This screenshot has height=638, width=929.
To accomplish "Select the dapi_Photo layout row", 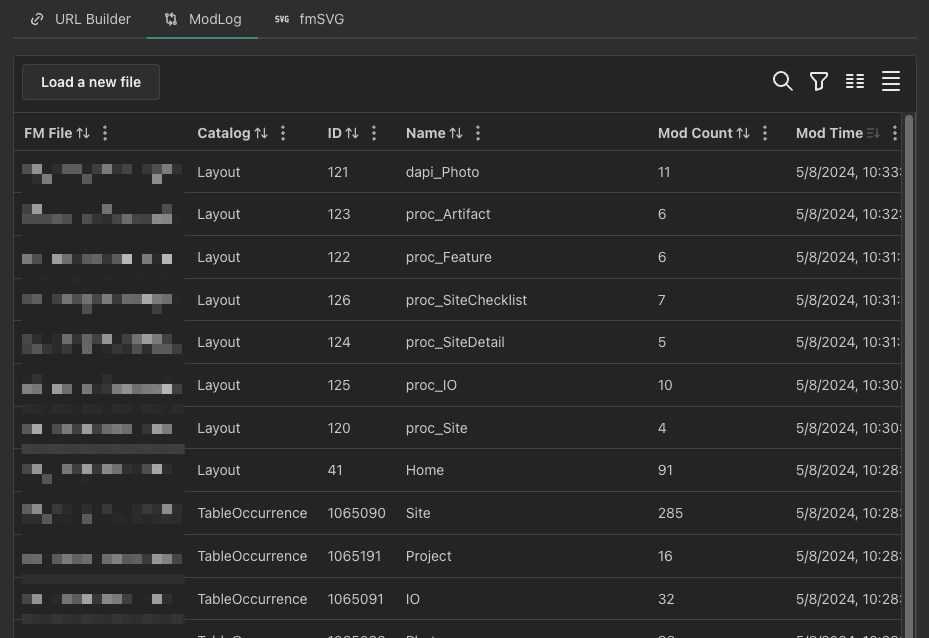I will tap(442, 172).
